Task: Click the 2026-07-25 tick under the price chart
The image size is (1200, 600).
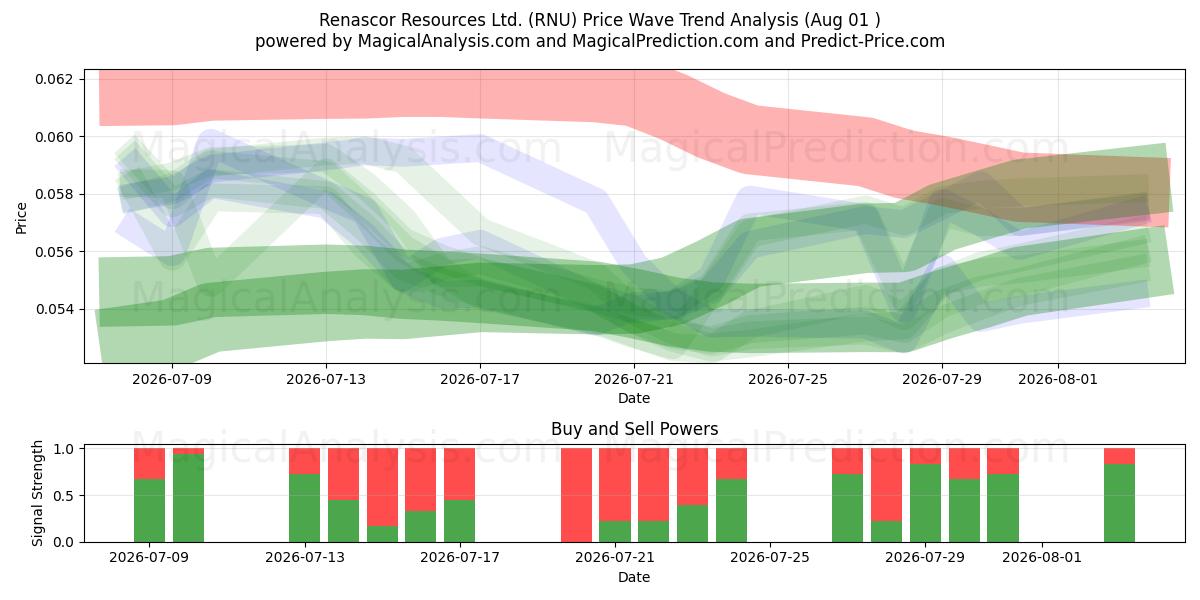Action: (x=788, y=379)
